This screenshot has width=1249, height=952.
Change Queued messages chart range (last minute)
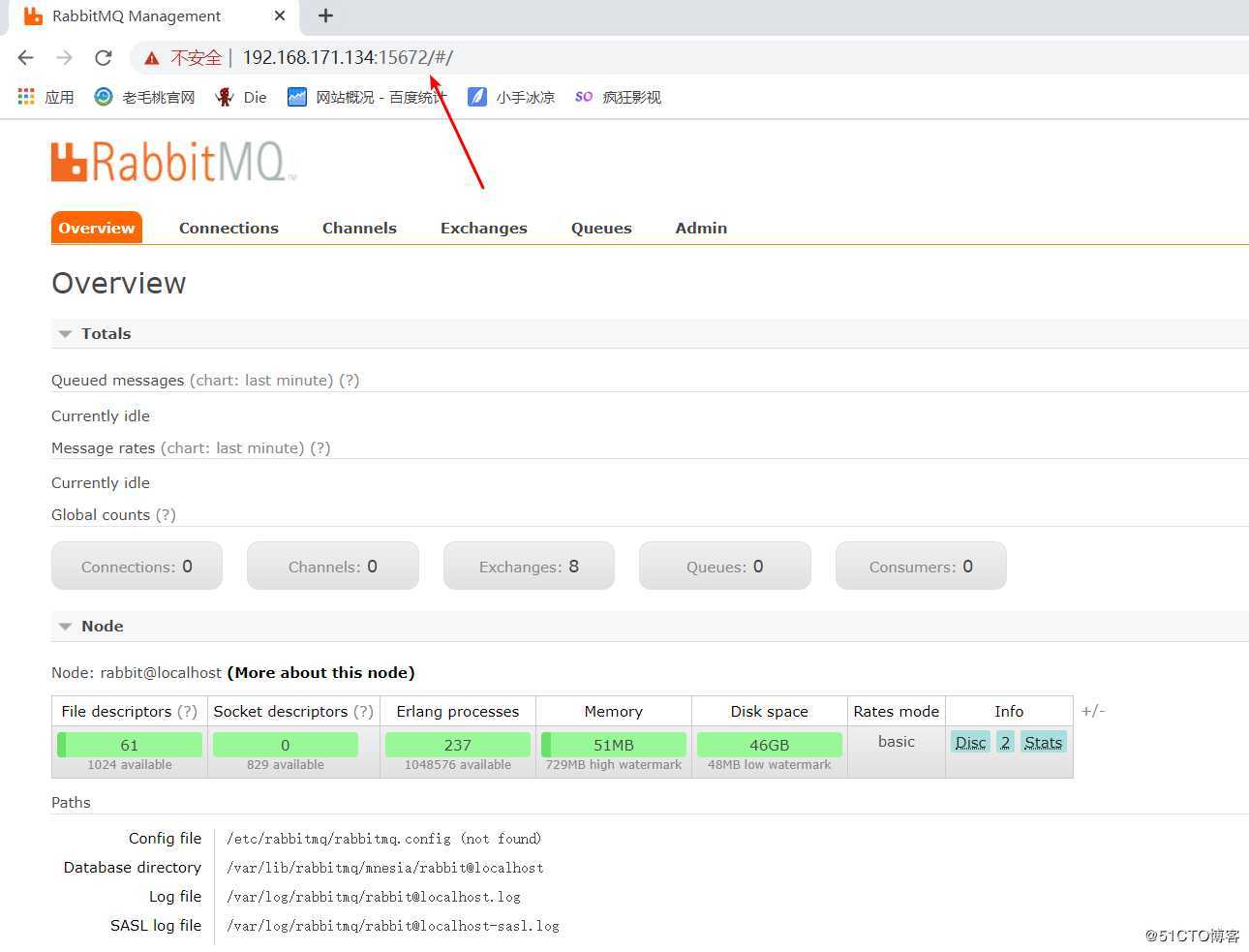261,380
